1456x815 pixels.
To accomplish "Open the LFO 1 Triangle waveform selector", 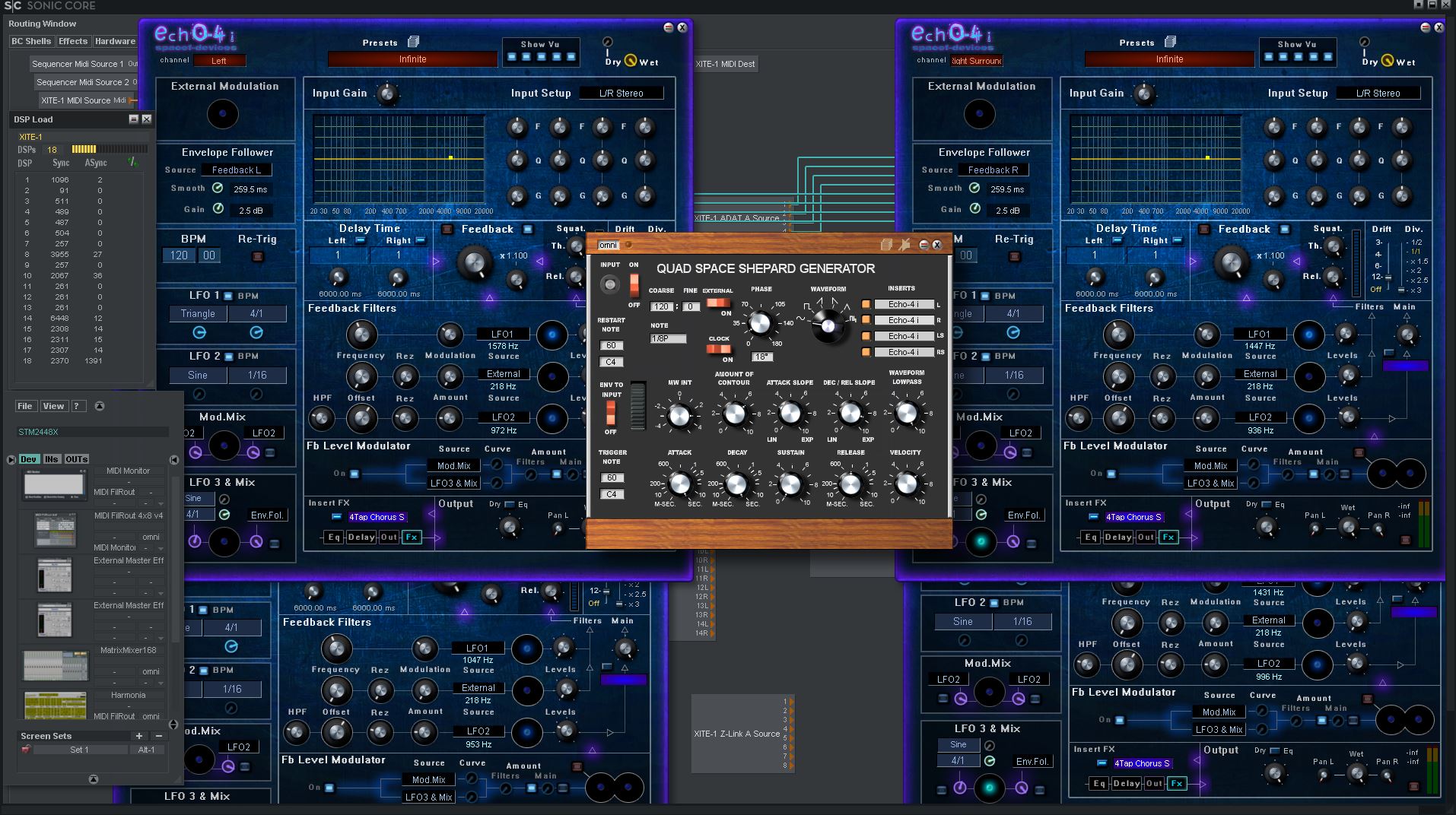I will (197, 313).
